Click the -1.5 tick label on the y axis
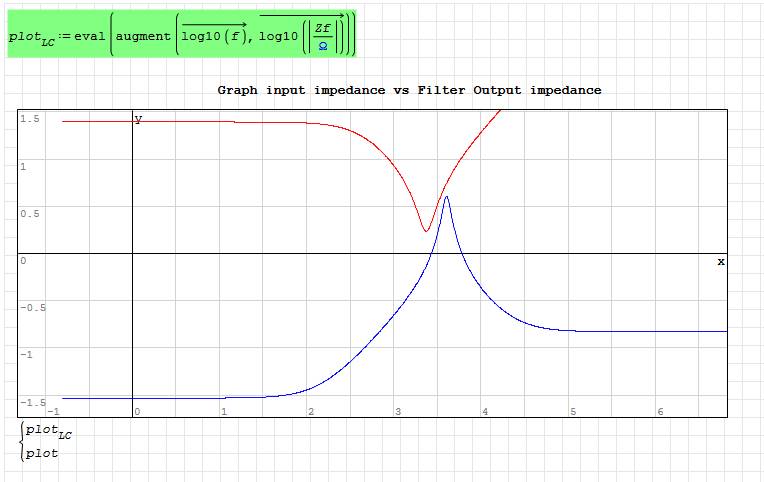The height and width of the screenshot is (482, 764). click(31, 401)
